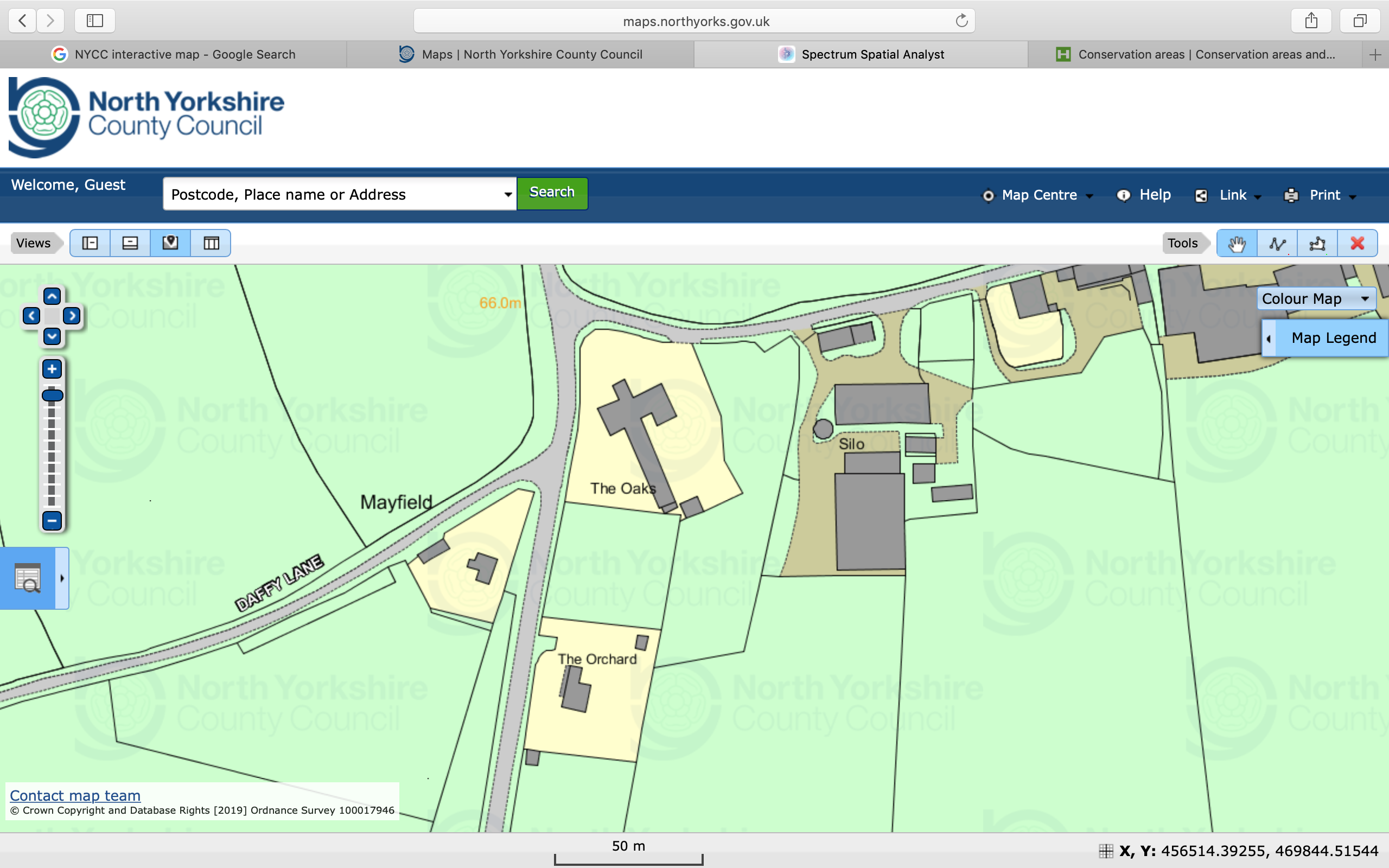Pan the map up with arrow

(52, 296)
